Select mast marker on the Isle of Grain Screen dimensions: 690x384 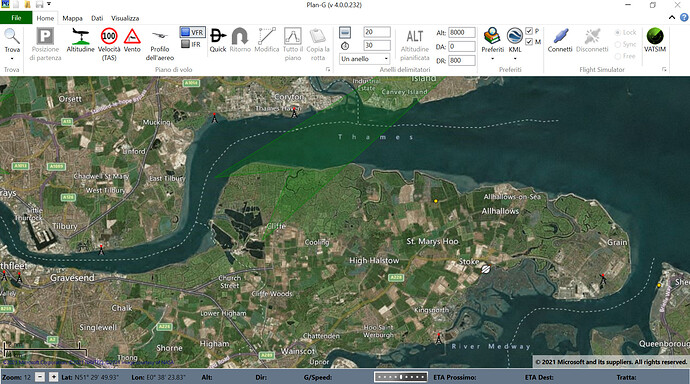pyautogui.click(x=603, y=279)
